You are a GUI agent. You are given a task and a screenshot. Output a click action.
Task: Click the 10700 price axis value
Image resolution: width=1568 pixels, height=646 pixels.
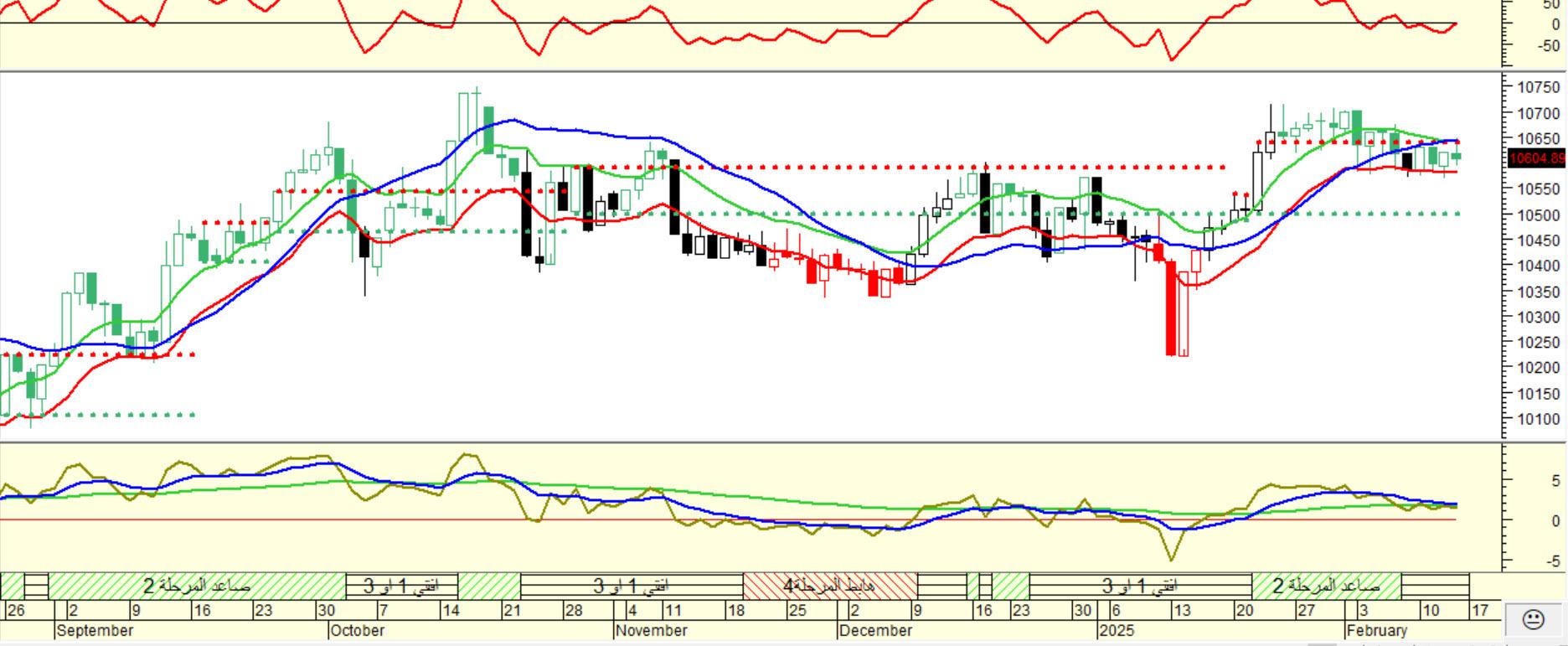(1539, 113)
